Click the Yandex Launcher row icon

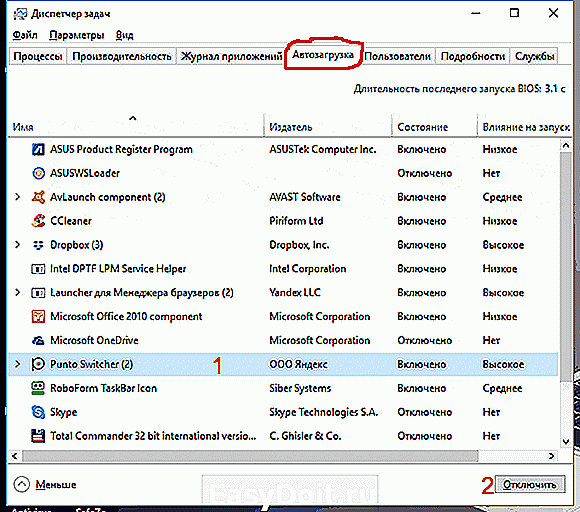(x=38, y=293)
